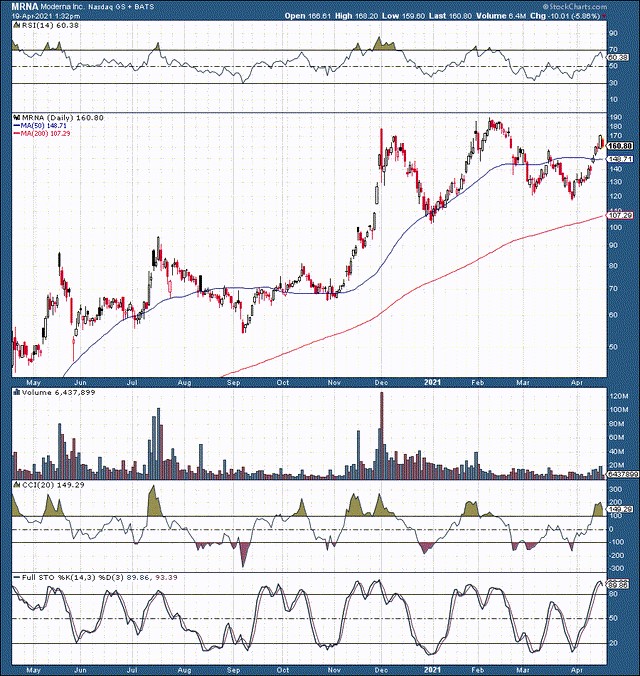The image size is (640, 676).
Task: Click the 107.29 moving average tag on price axis
Action: (620, 215)
